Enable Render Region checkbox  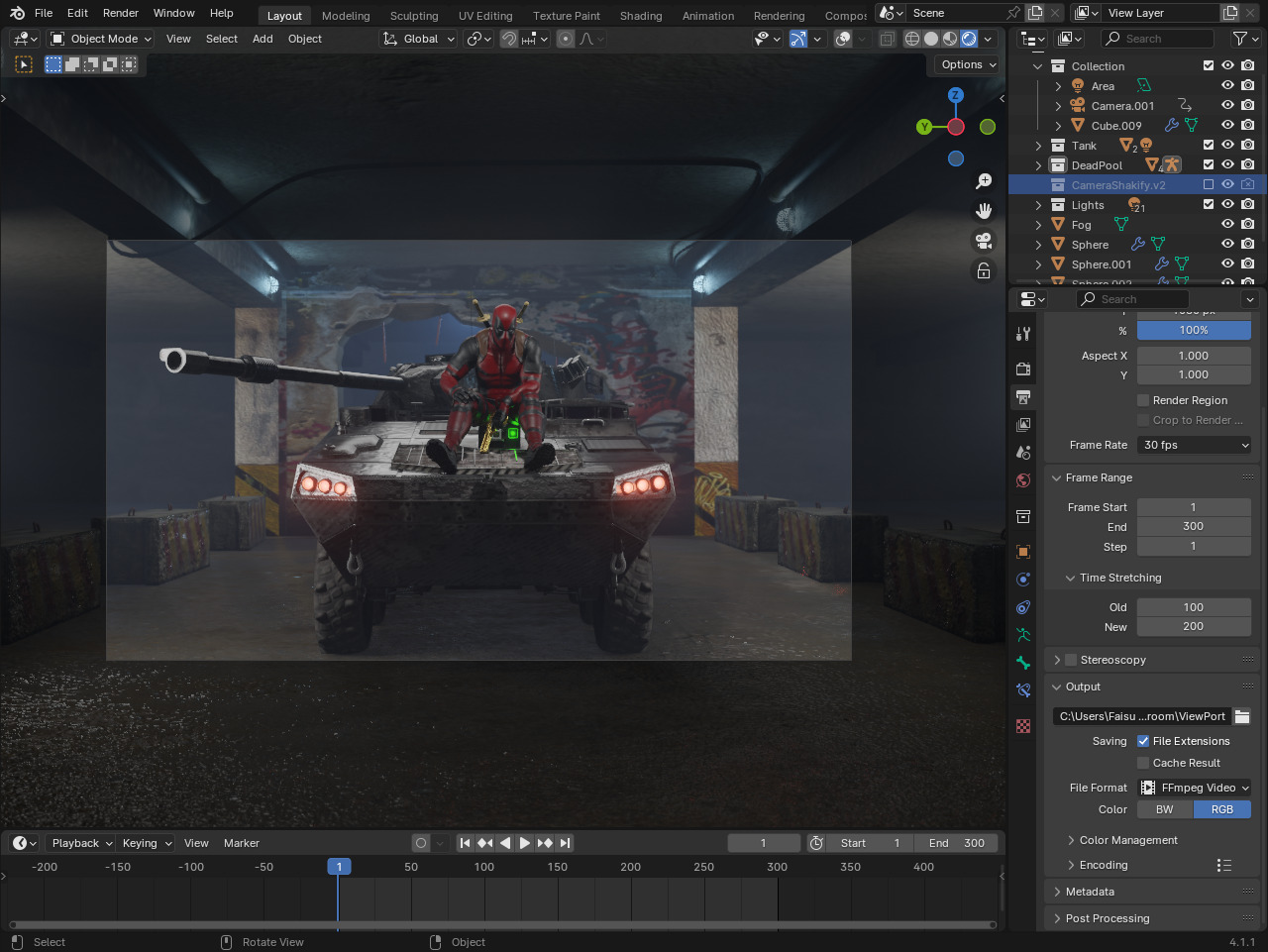click(1143, 400)
